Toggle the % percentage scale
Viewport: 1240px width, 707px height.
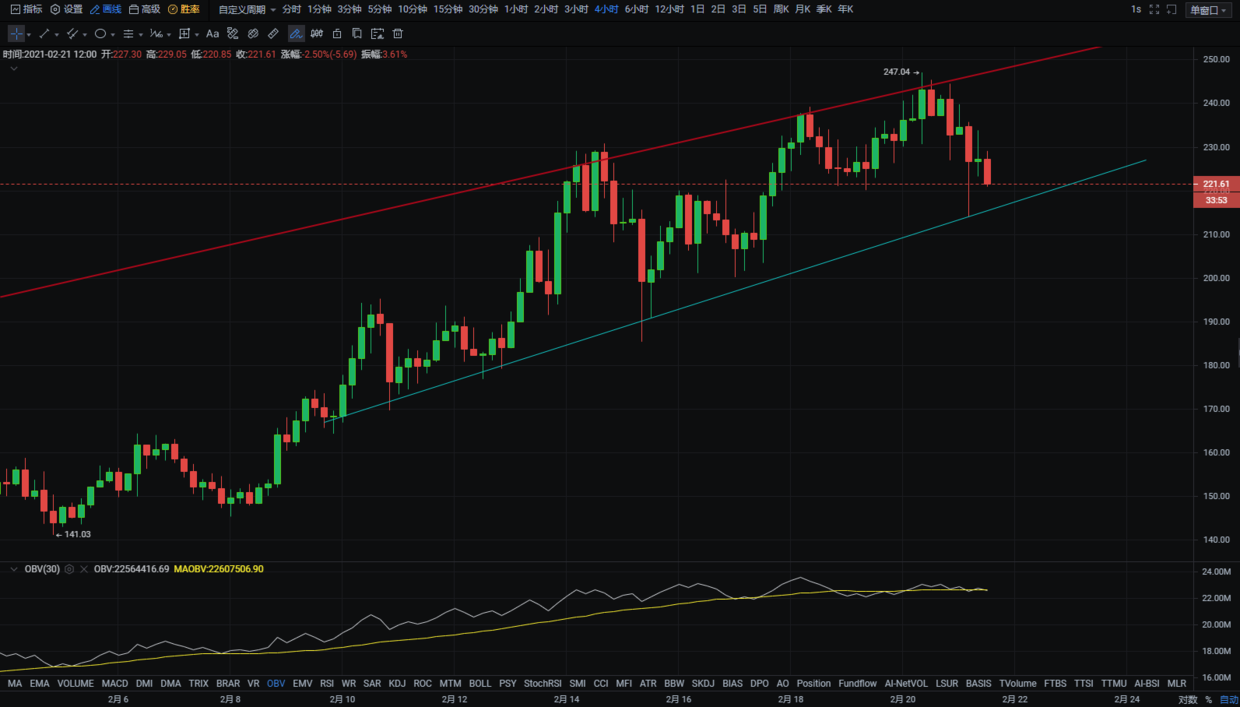[x=1207, y=699]
